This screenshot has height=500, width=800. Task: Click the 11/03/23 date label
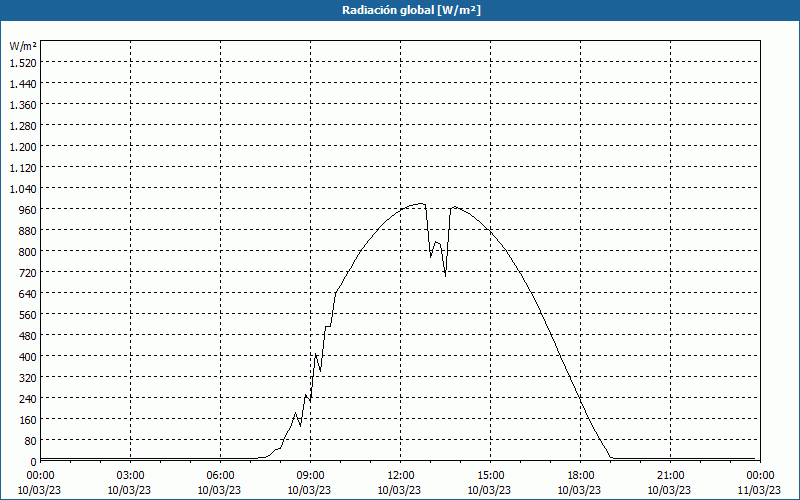point(760,490)
